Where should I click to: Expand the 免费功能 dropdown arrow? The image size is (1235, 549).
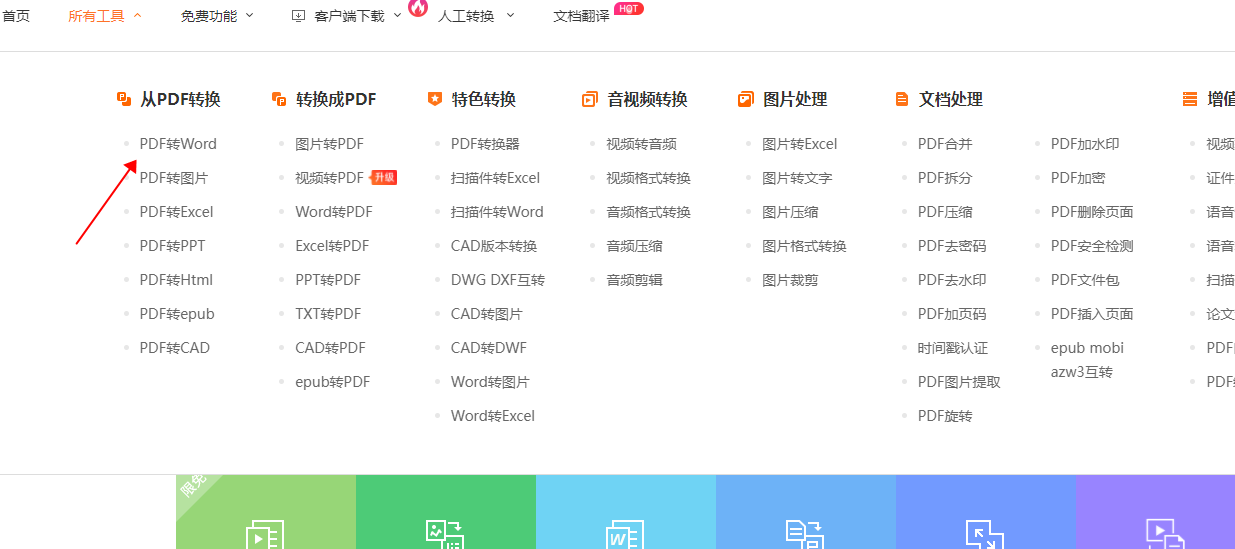[249, 16]
